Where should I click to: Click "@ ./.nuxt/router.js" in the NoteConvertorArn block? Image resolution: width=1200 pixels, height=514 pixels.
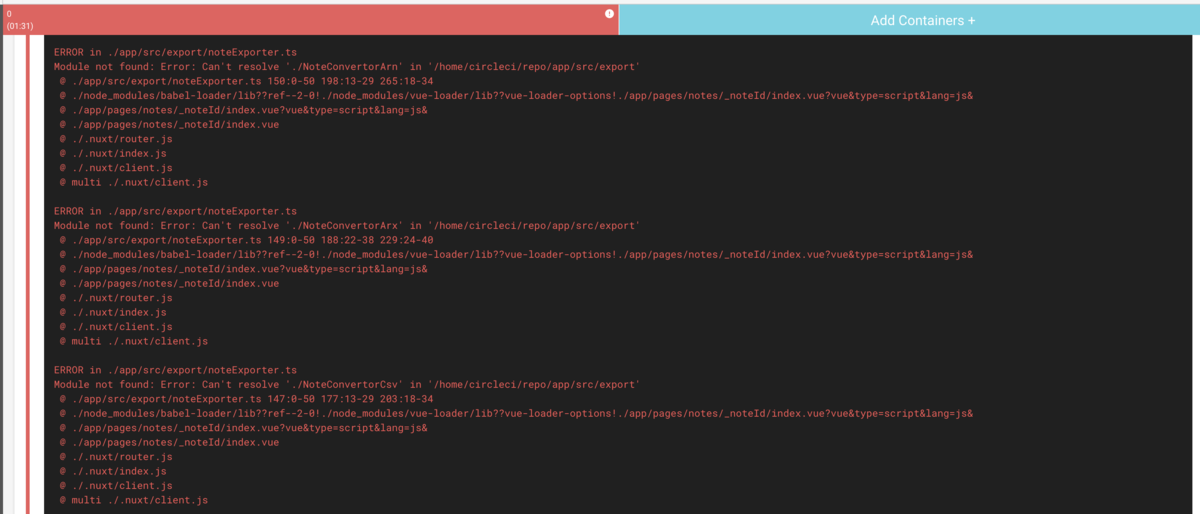click(116, 139)
